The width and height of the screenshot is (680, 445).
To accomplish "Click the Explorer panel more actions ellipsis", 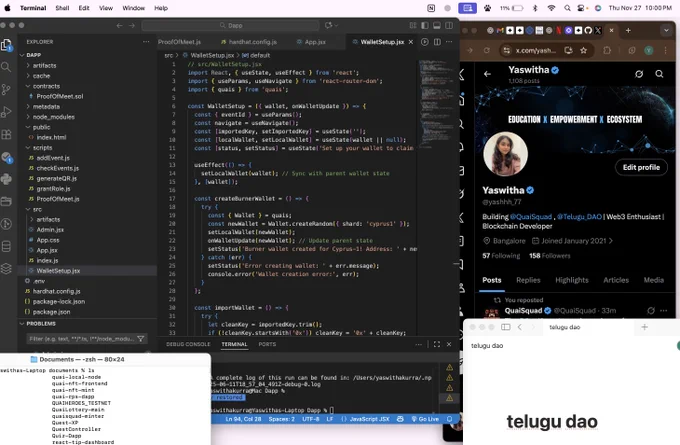I will pyautogui.click(x=146, y=42).
